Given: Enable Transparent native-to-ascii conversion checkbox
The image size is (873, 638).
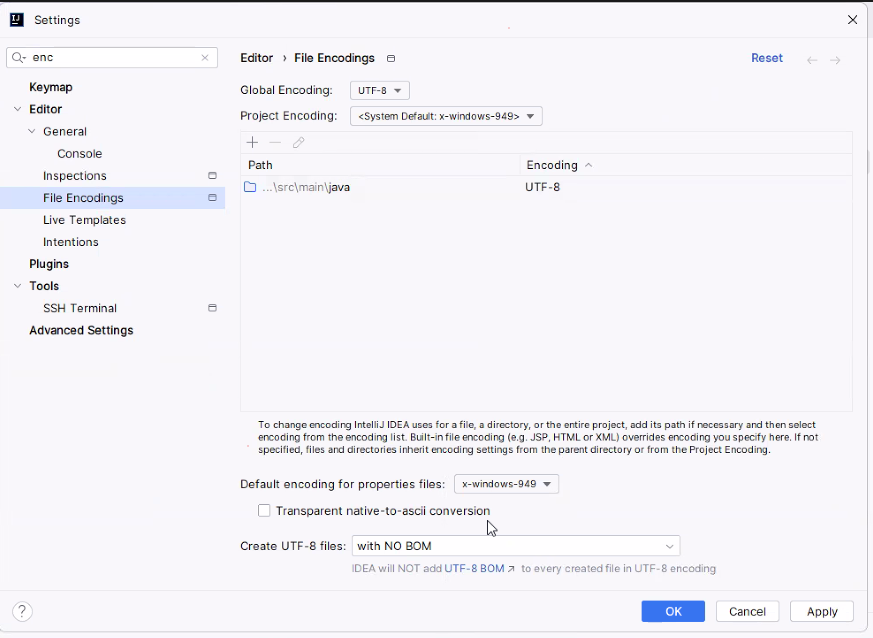Looking at the screenshot, I should pyautogui.click(x=264, y=511).
